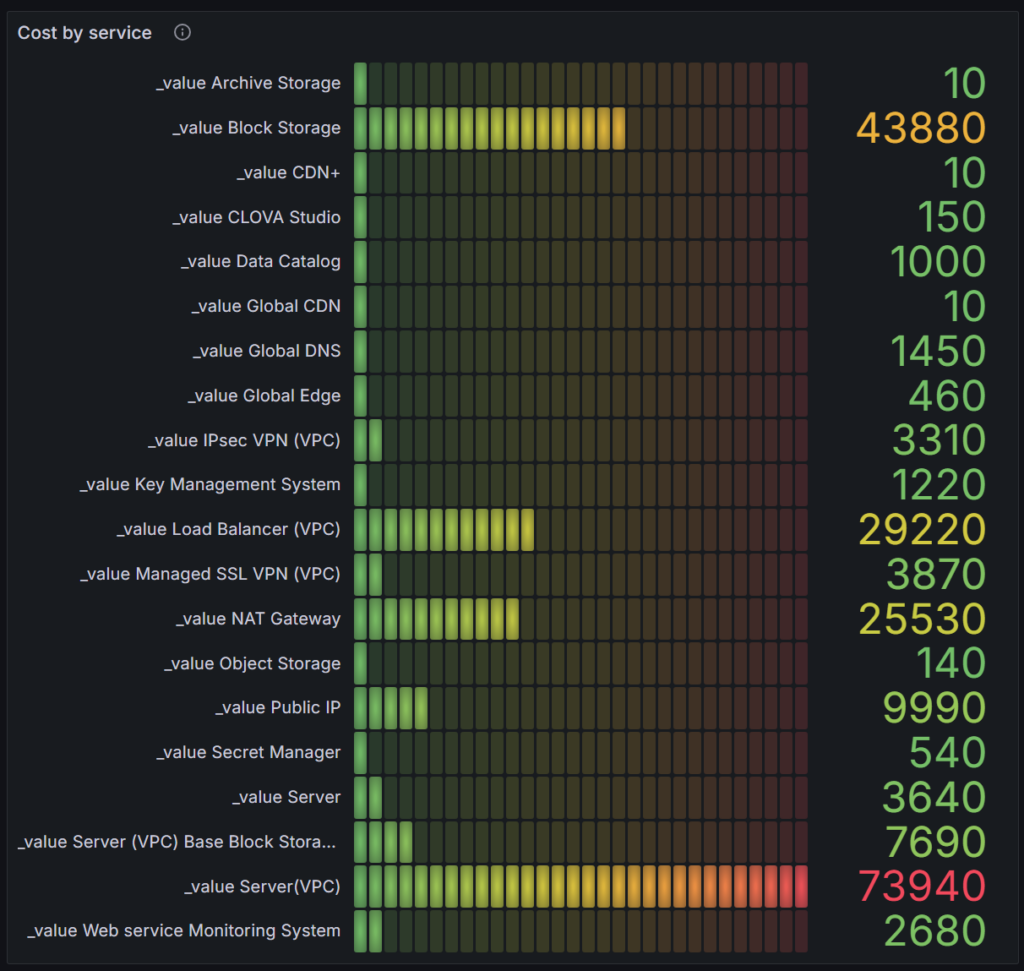Click the Load Balancer (VPC) label
Screen dimensions: 1024x971
point(228,529)
